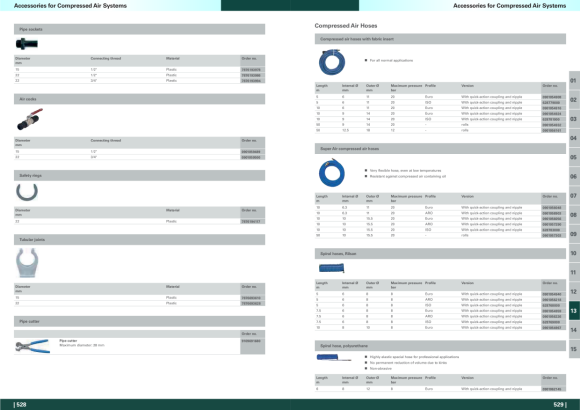Click the Compressed Air Hoses heading
580x410 pixels.
(x=346, y=26)
